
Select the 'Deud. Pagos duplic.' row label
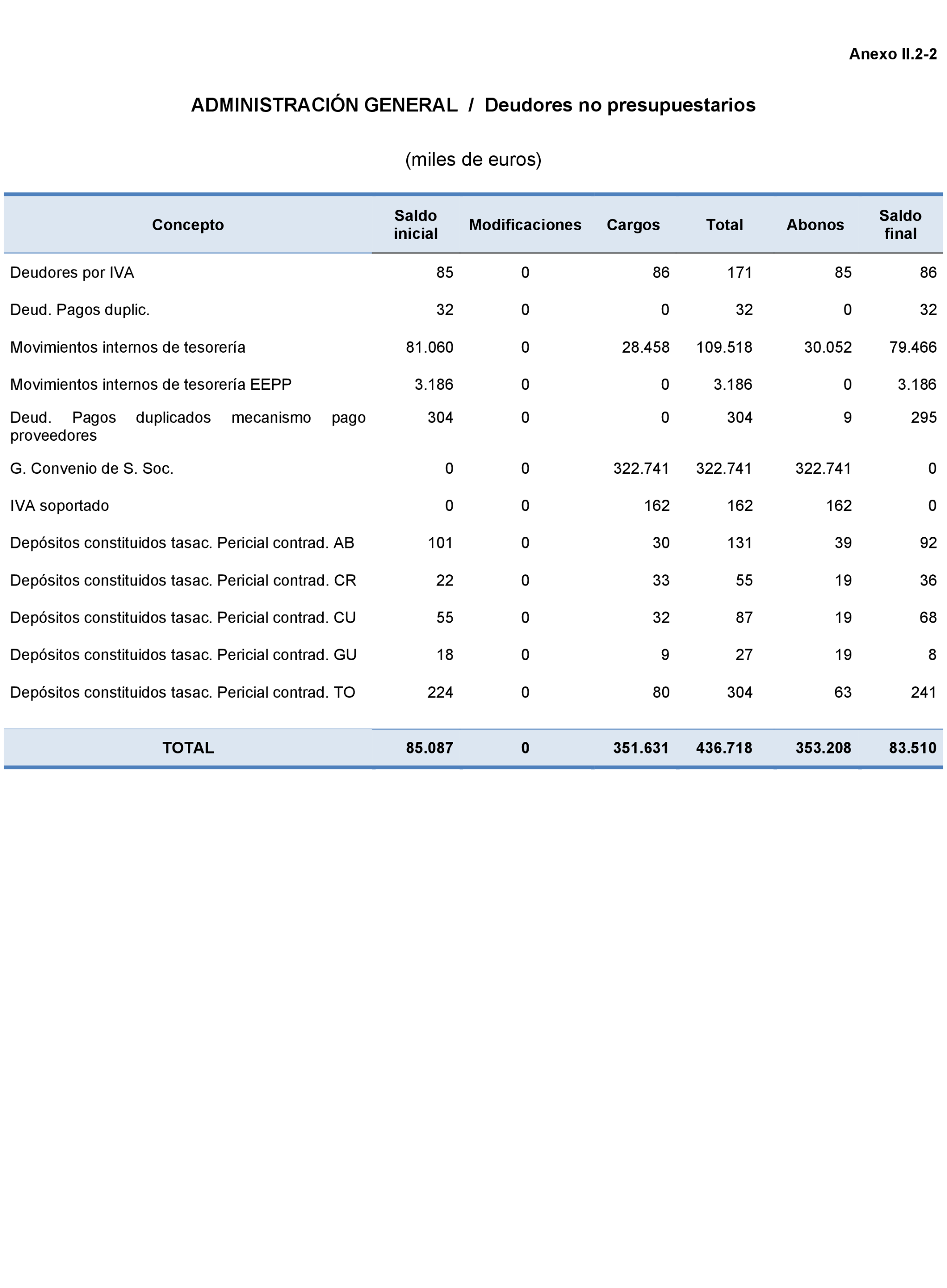pos(80,309)
